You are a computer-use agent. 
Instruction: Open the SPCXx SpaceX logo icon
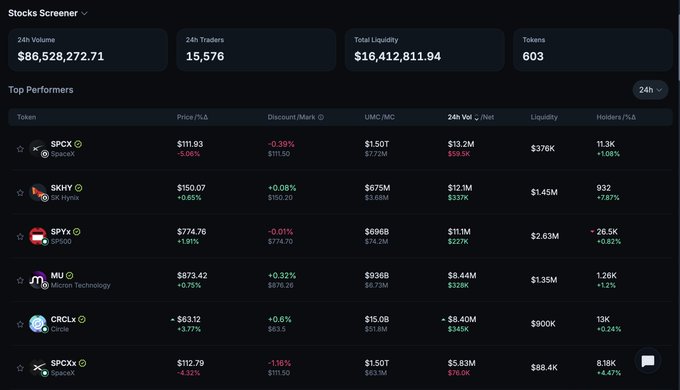[x=38, y=367]
